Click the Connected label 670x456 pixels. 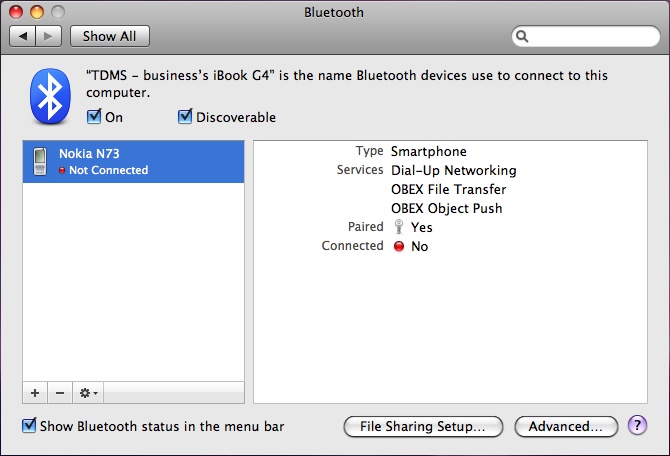[352, 246]
